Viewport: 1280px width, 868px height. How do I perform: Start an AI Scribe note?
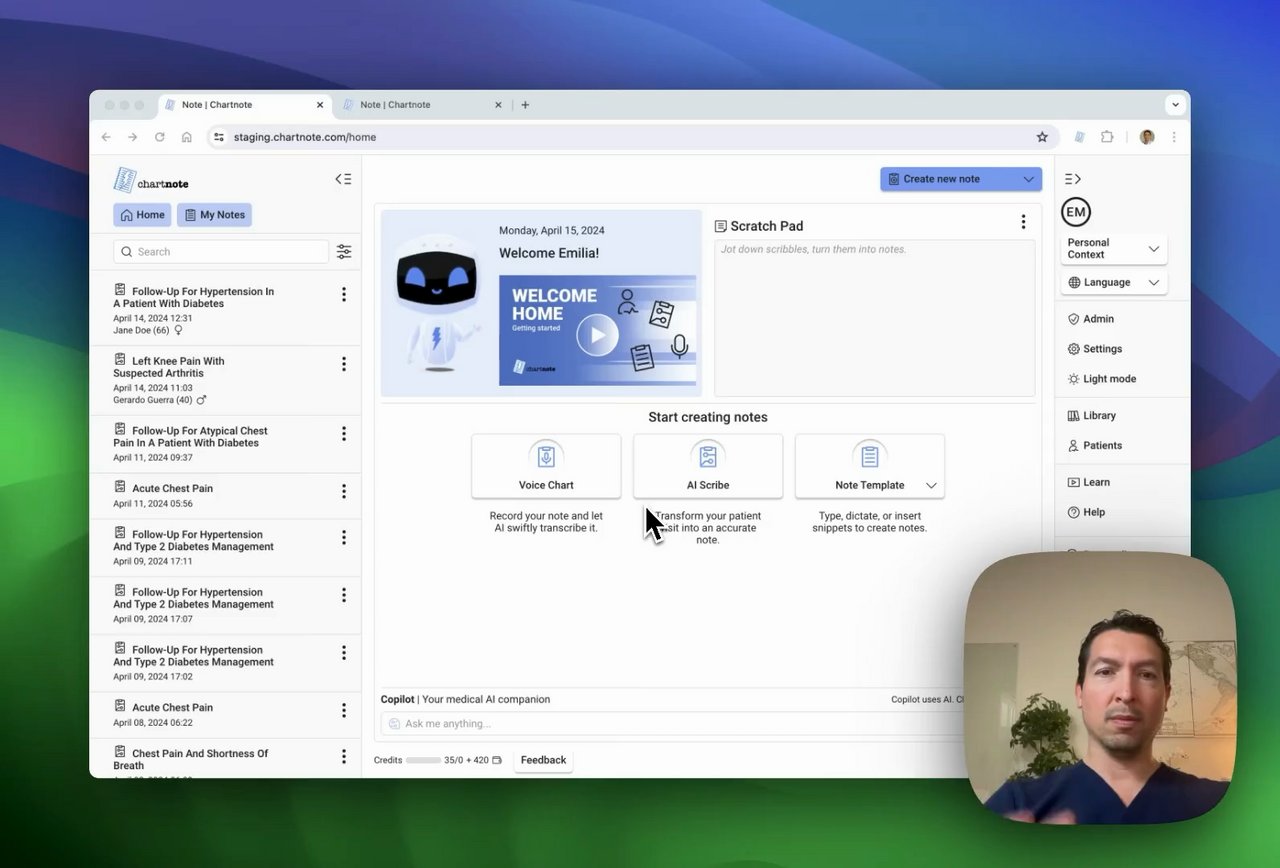708,466
